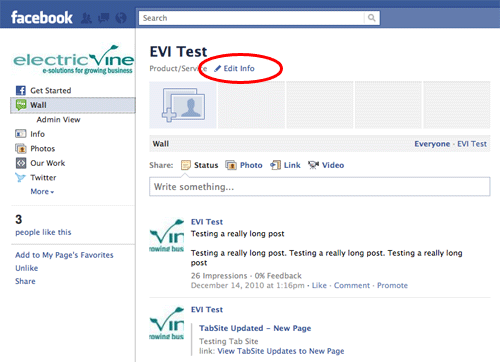Open the Twitter sidebar item
500x362 pixels.
click(43, 177)
